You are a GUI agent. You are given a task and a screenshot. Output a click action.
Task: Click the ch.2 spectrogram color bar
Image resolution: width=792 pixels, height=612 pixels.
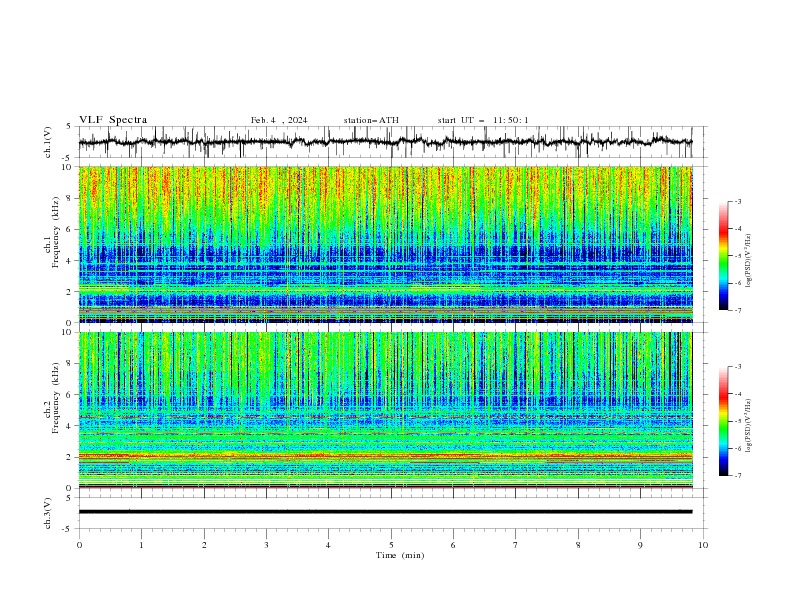(723, 421)
